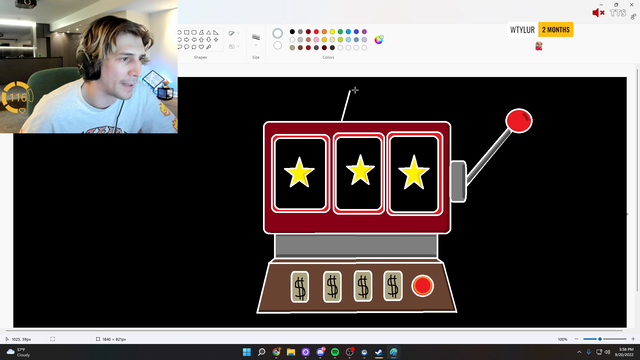
Task: Pick the indigo color swatch
Action: (356, 31)
